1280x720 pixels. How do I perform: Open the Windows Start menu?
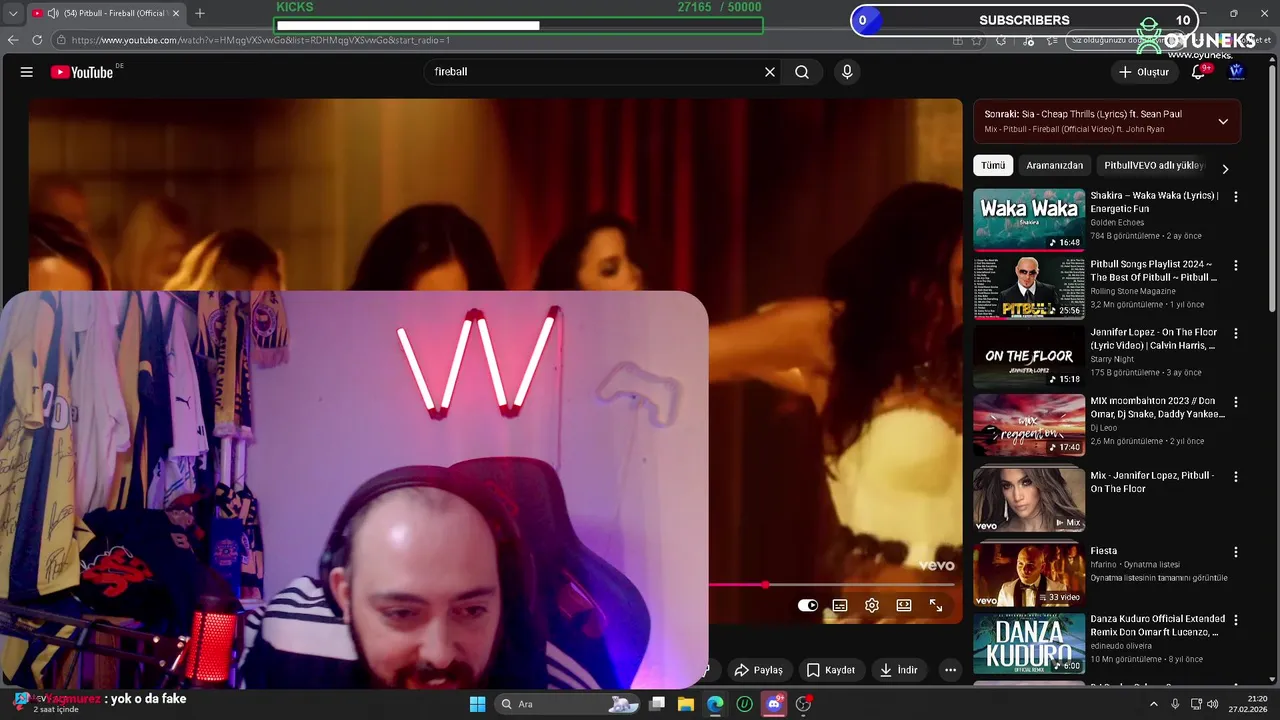477,704
